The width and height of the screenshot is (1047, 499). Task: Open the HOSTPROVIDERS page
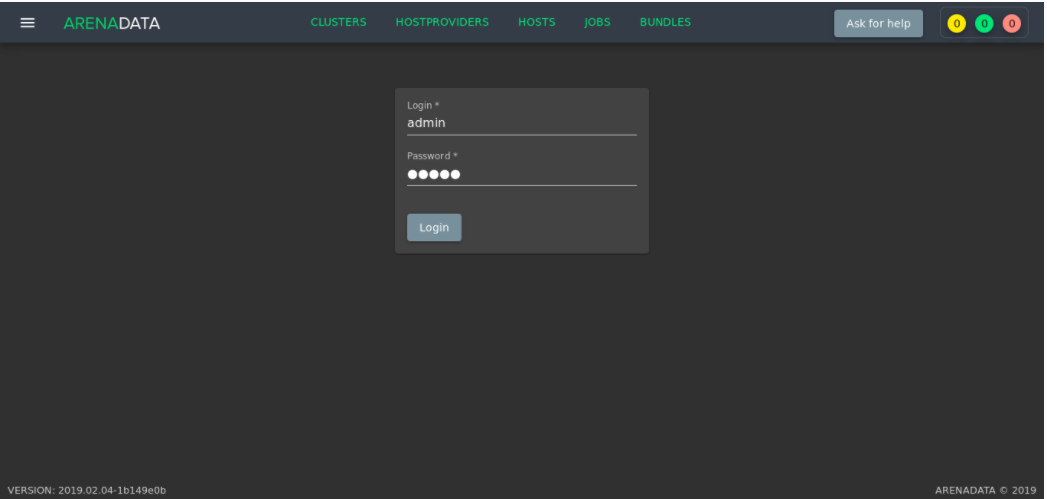(442, 22)
